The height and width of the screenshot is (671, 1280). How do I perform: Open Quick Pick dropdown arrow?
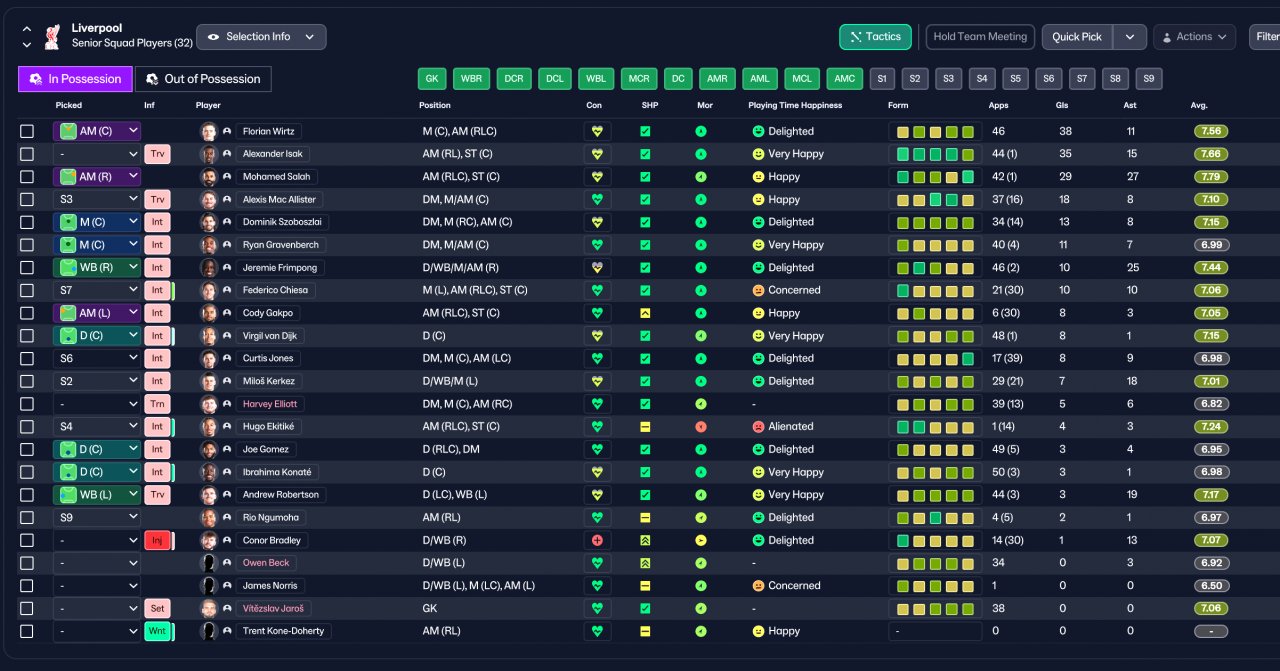[1129, 37]
